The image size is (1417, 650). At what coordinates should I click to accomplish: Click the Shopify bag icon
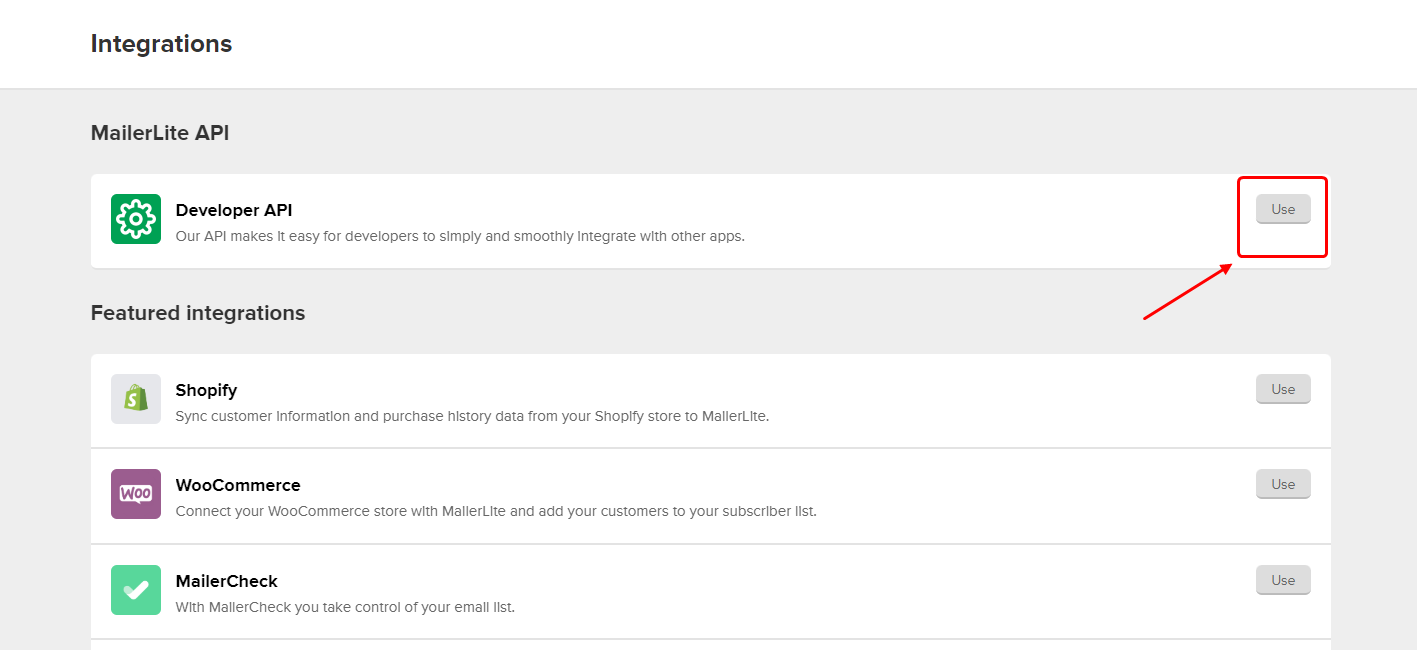pyautogui.click(x=136, y=399)
